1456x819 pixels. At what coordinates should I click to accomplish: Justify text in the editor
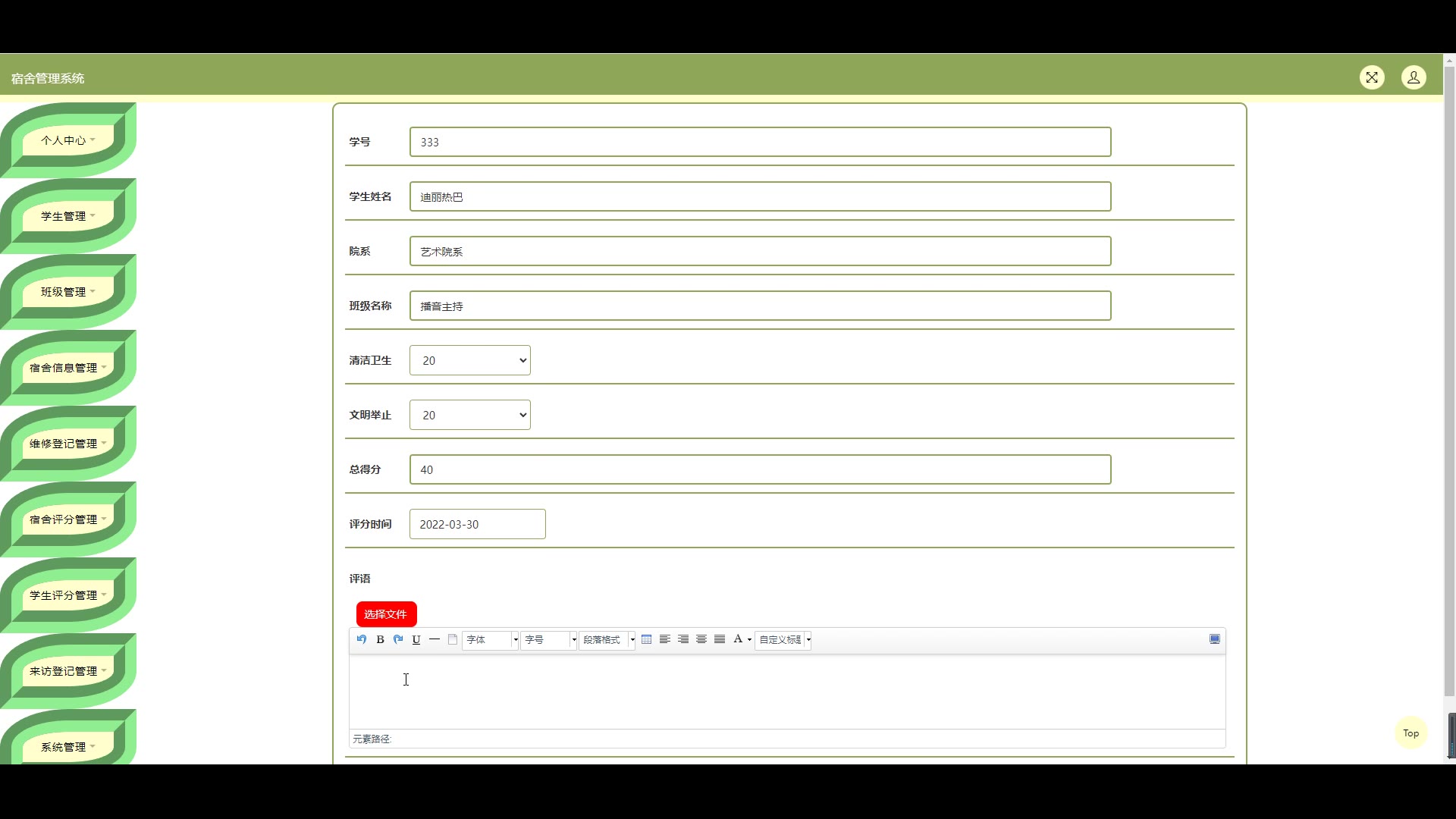pos(720,639)
